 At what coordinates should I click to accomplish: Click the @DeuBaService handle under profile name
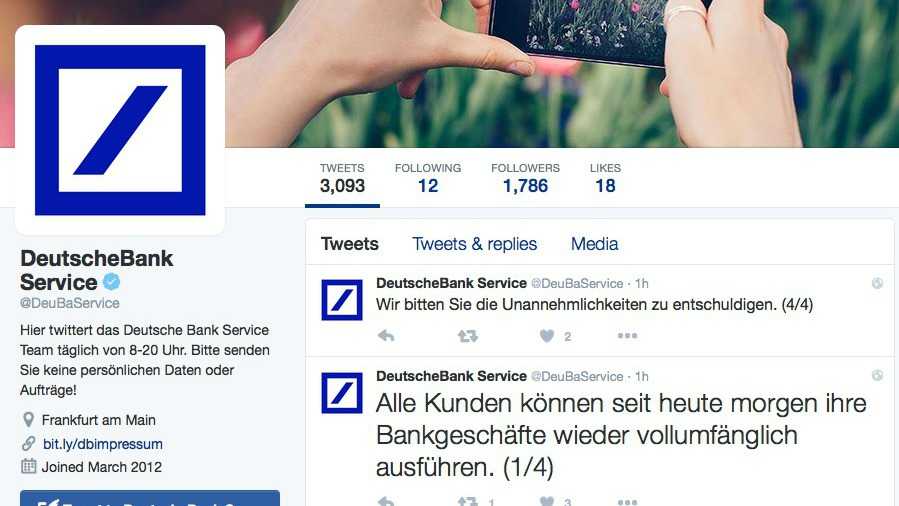click(70, 303)
